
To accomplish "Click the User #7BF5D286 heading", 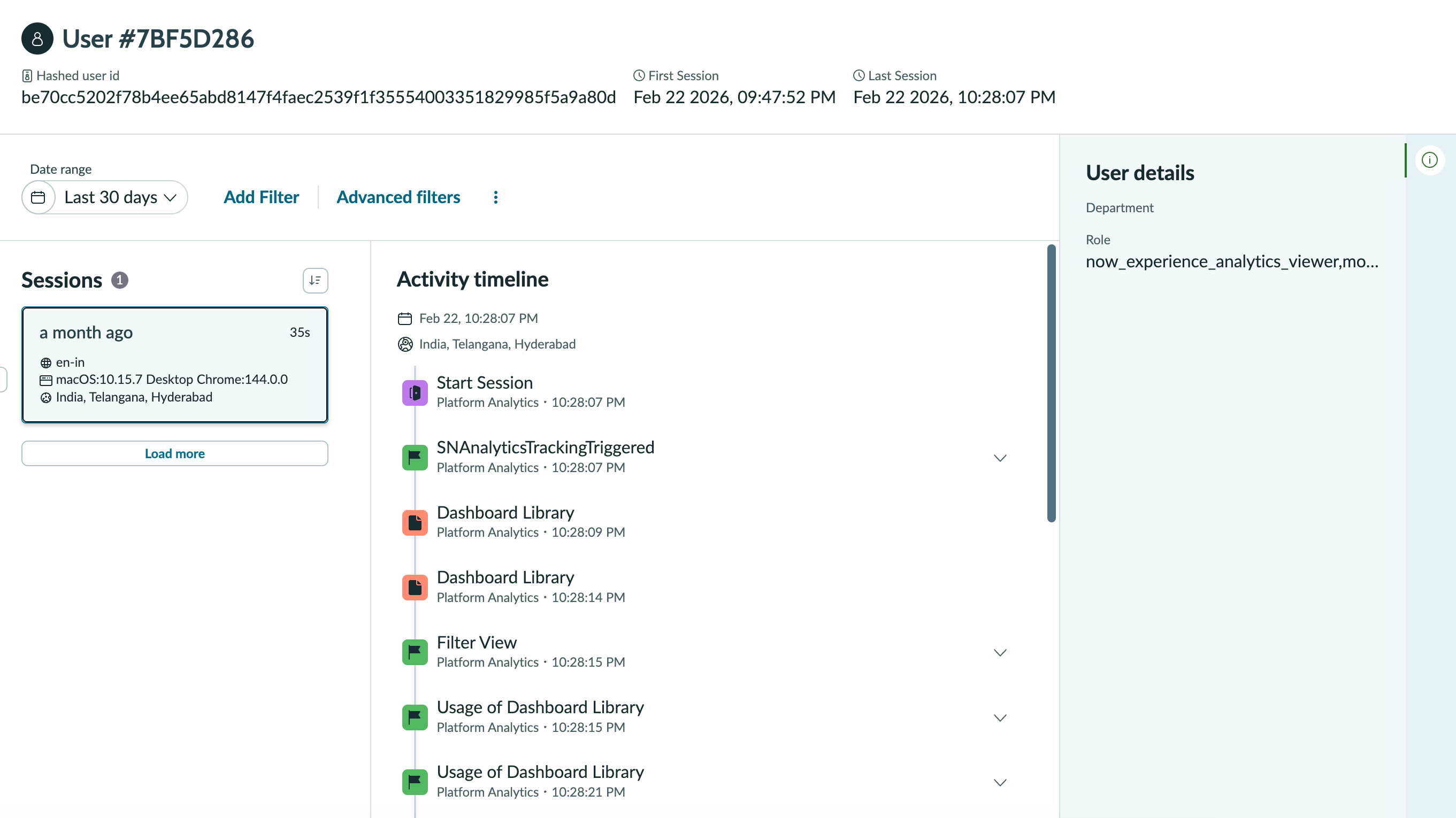I will pos(158,39).
